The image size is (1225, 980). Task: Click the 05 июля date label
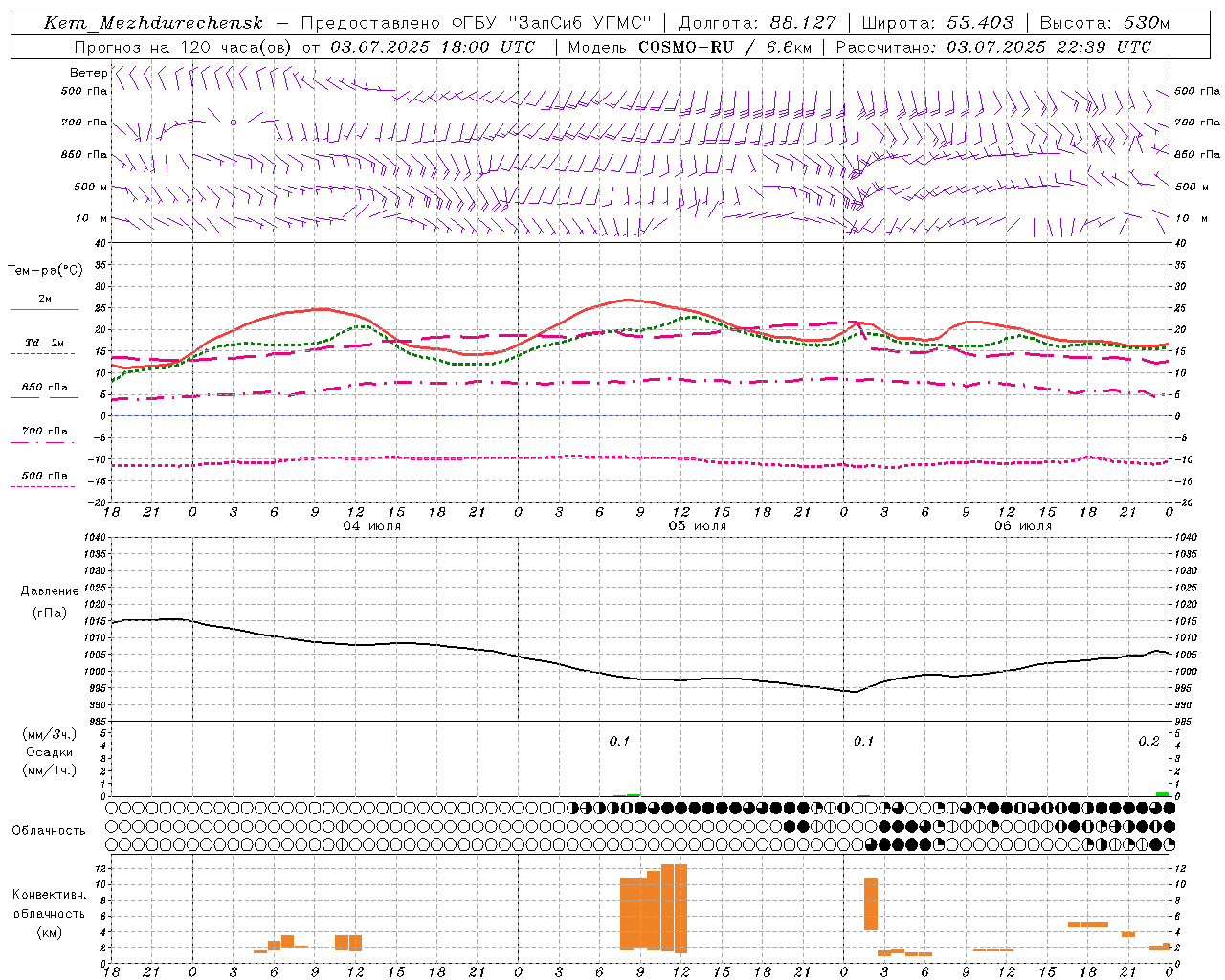(x=698, y=526)
